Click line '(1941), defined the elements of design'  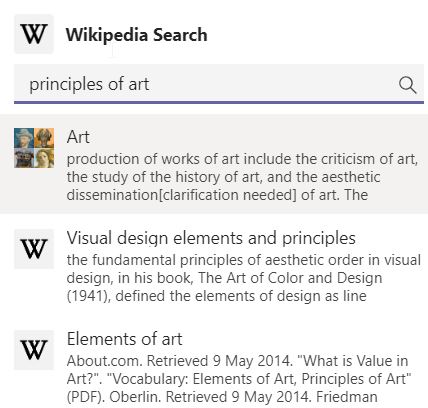(217, 296)
